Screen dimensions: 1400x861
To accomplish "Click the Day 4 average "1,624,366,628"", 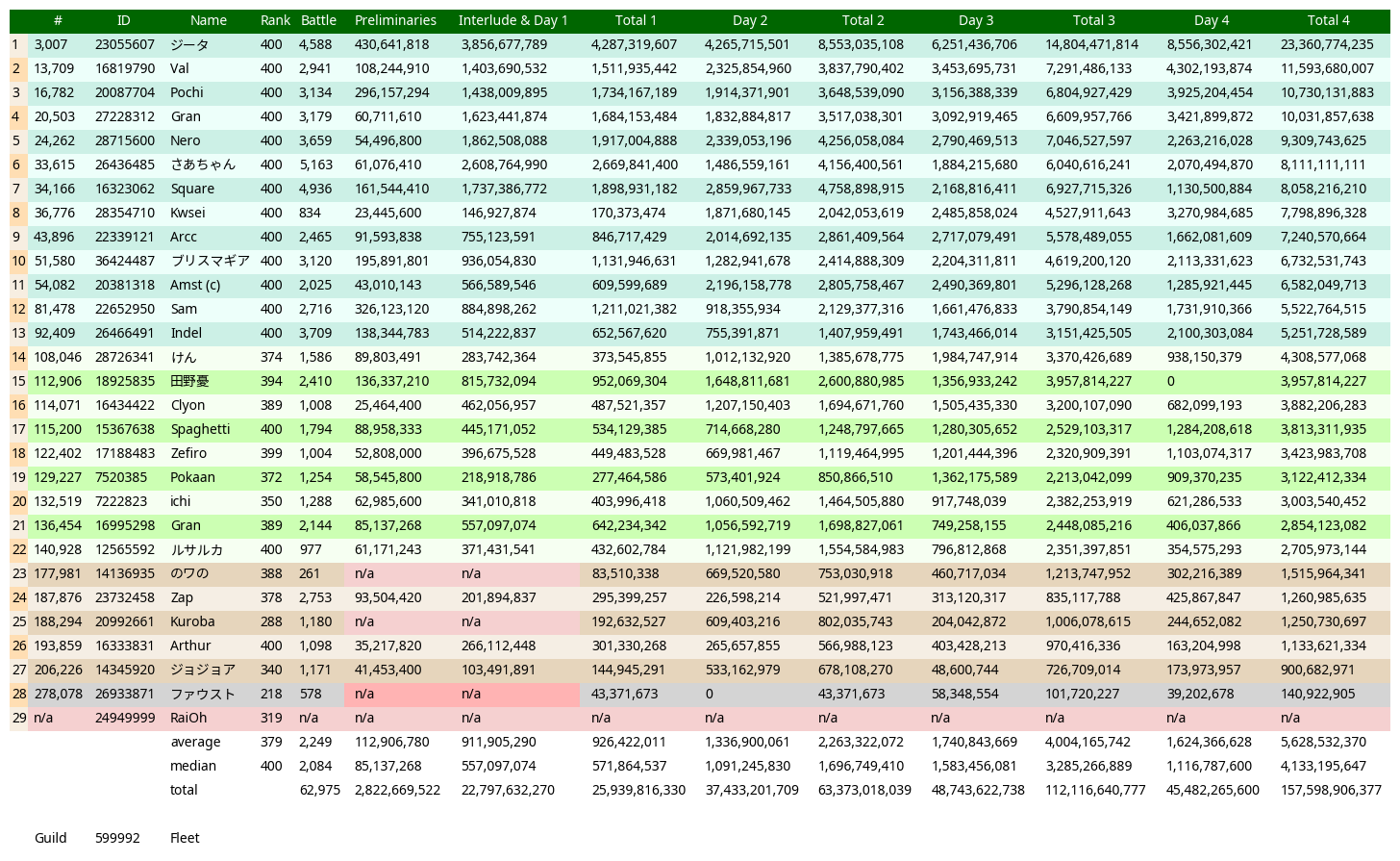I will coord(1210,742).
